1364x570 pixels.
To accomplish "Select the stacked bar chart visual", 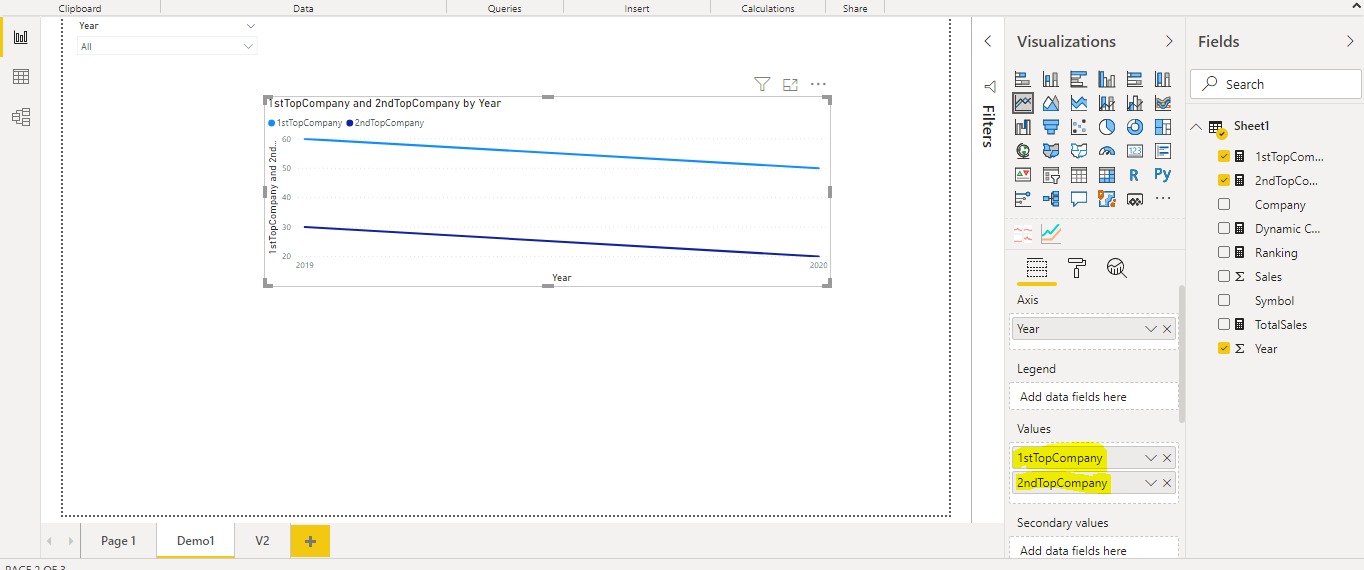I will tap(1023, 78).
